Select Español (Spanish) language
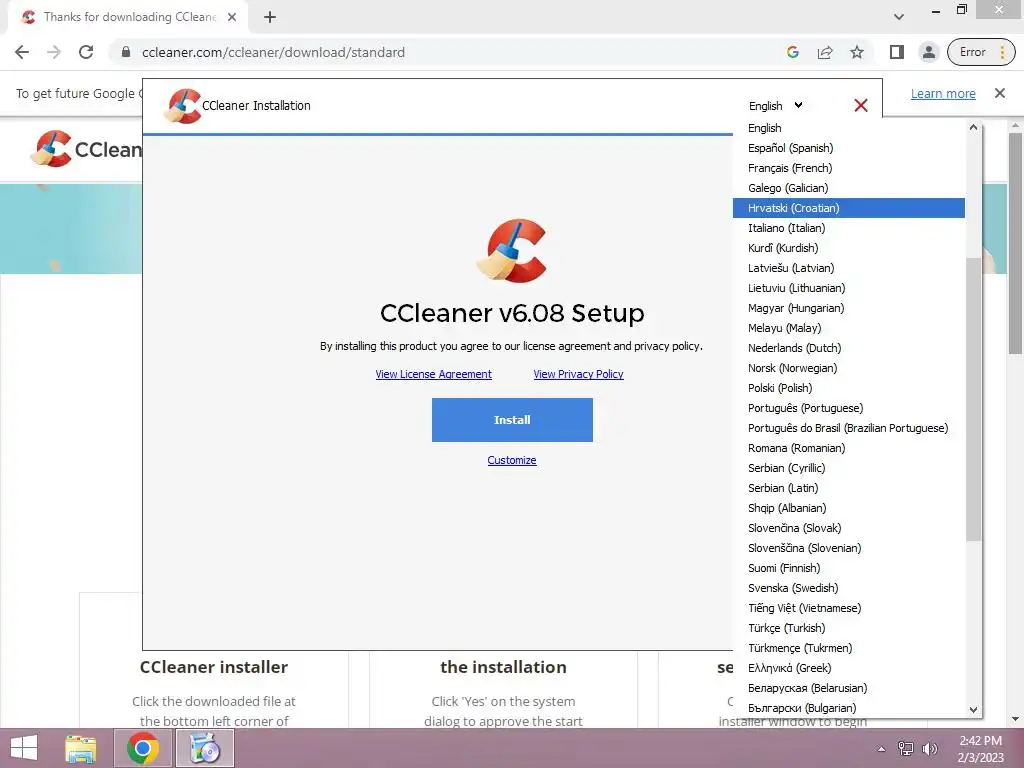The height and width of the screenshot is (768, 1024). 848,148
